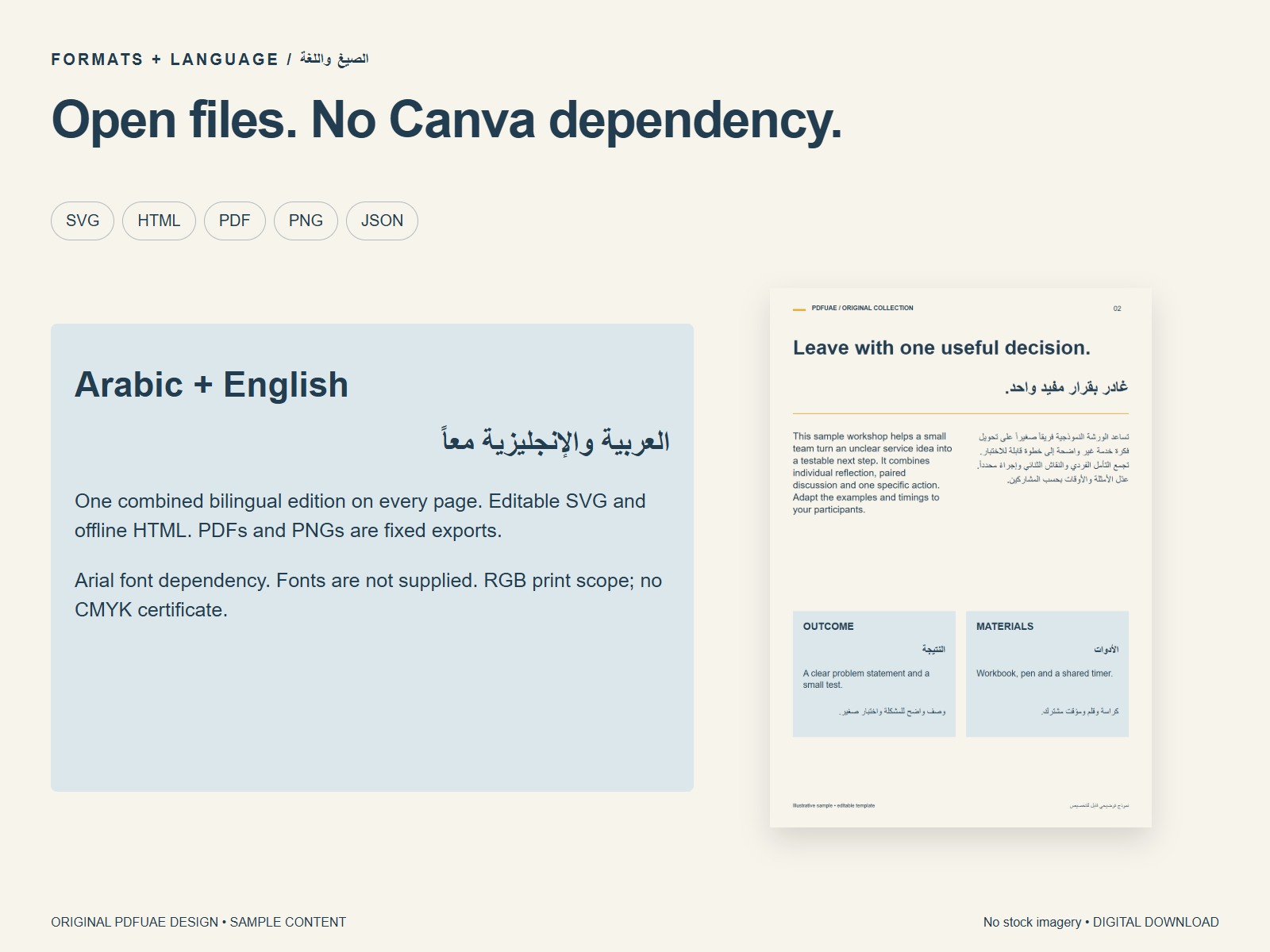Choose the HTML format pill

pyautogui.click(x=159, y=221)
